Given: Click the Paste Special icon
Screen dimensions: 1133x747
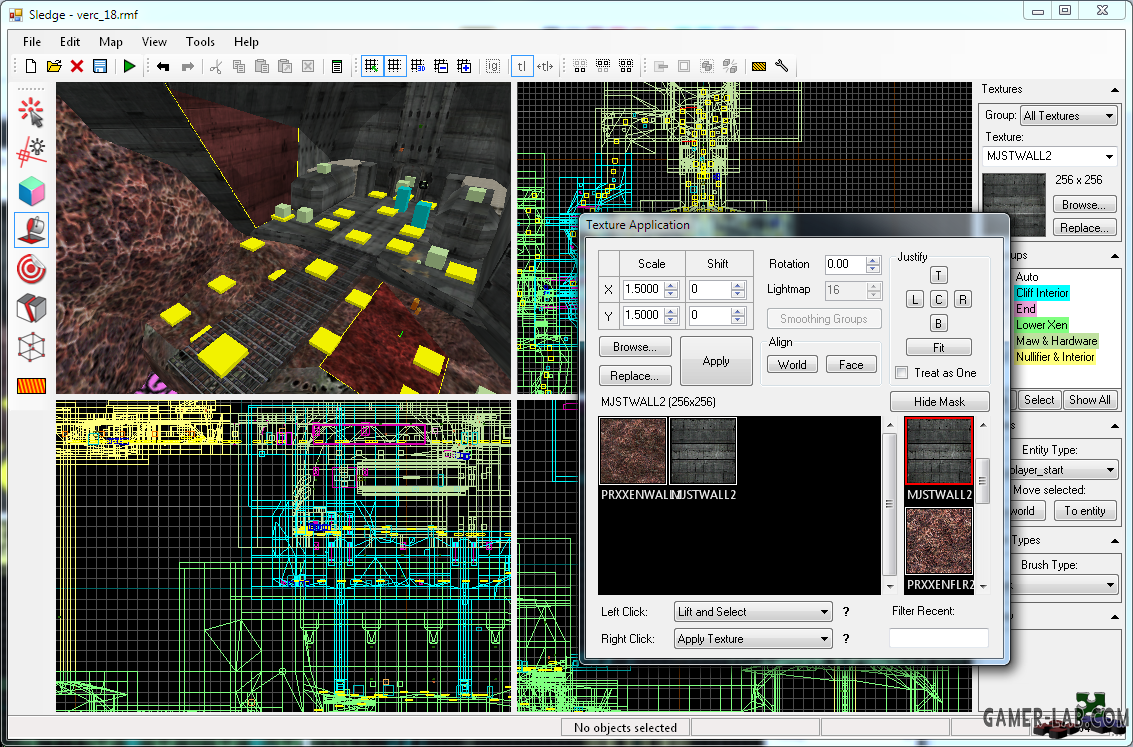Looking at the screenshot, I should point(285,66).
